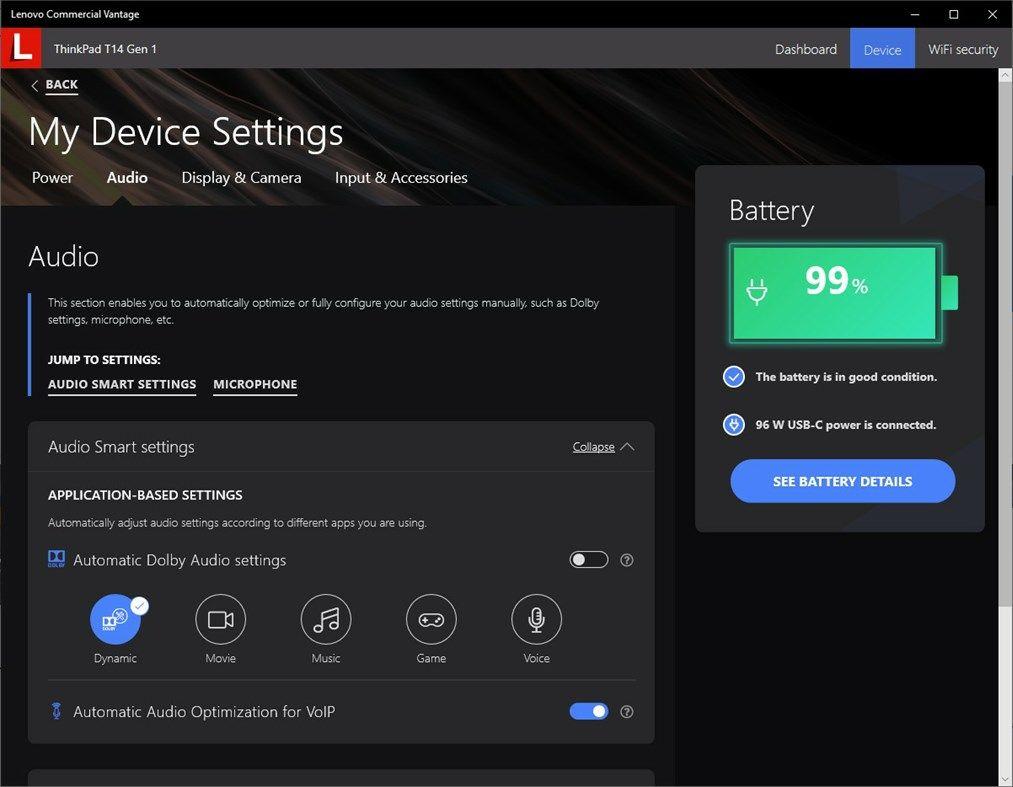Image resolution: width=1013 pixels, height=787 pixels.
Task: Choose the Music audio profile icon
Action: pos(325,618)
